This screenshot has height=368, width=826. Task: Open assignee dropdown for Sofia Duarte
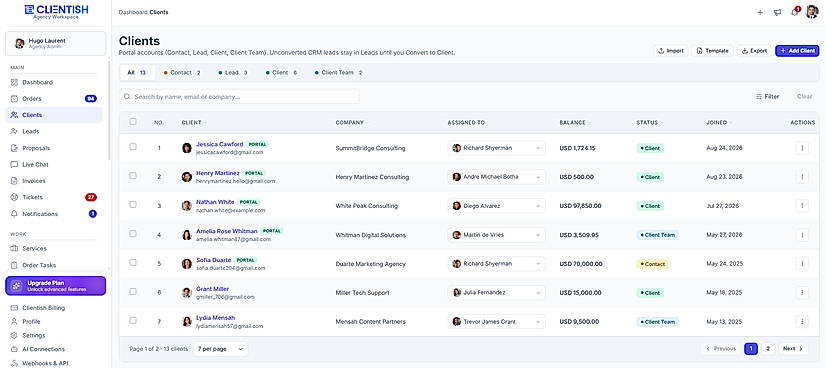click(x=497, y=264)
